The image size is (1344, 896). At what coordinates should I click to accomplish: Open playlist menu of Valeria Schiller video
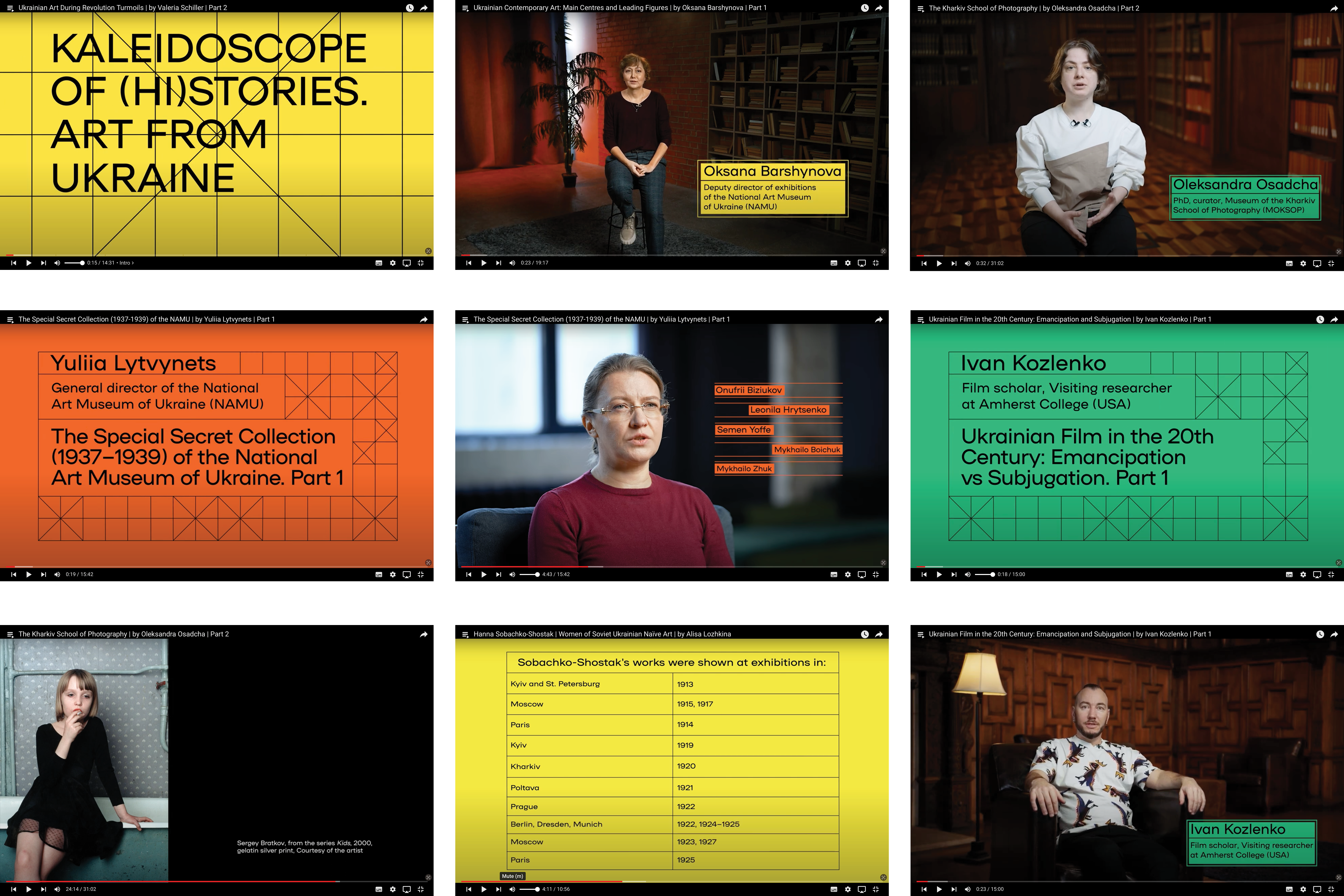coord(10,8)
